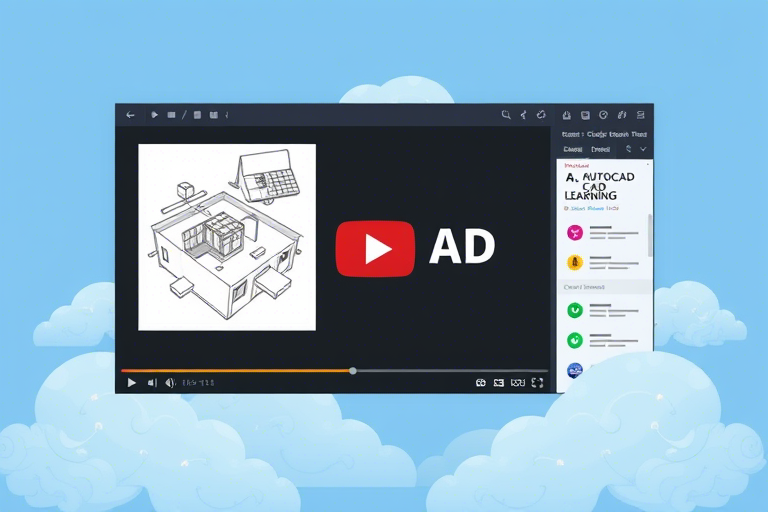Toggle theater mode with the wide-rectangle icon
Viewport: 768px width, 512px height.
(518, 383)
